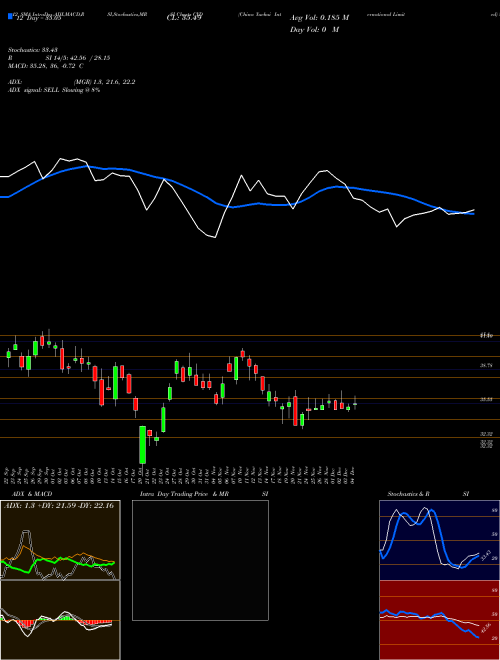Click the 'CL: 33.49' closing price label
The height and width of the screenshot is (660, 500).
click(x=184, y=18)
